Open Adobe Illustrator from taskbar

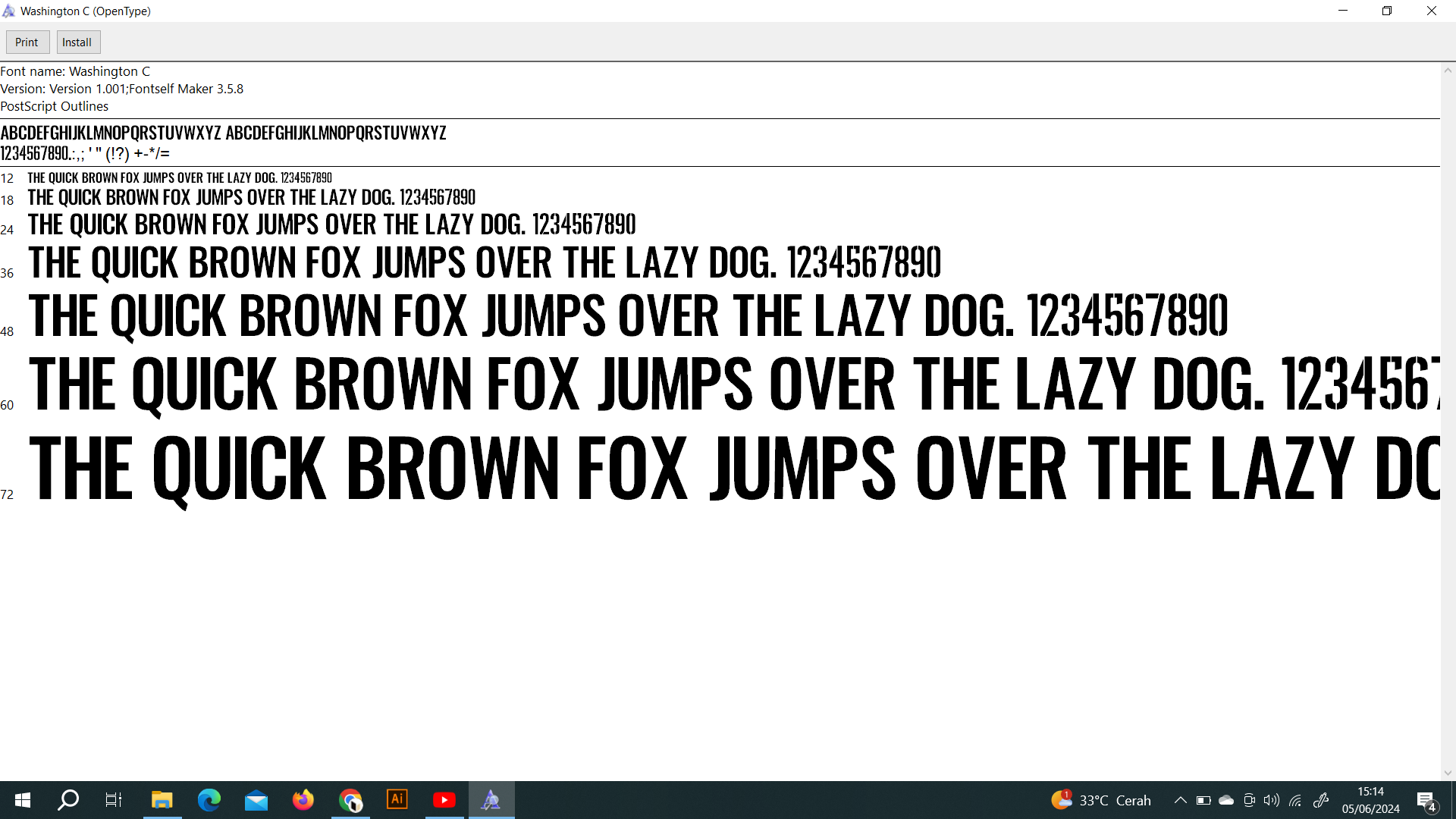tap(397, 800)
